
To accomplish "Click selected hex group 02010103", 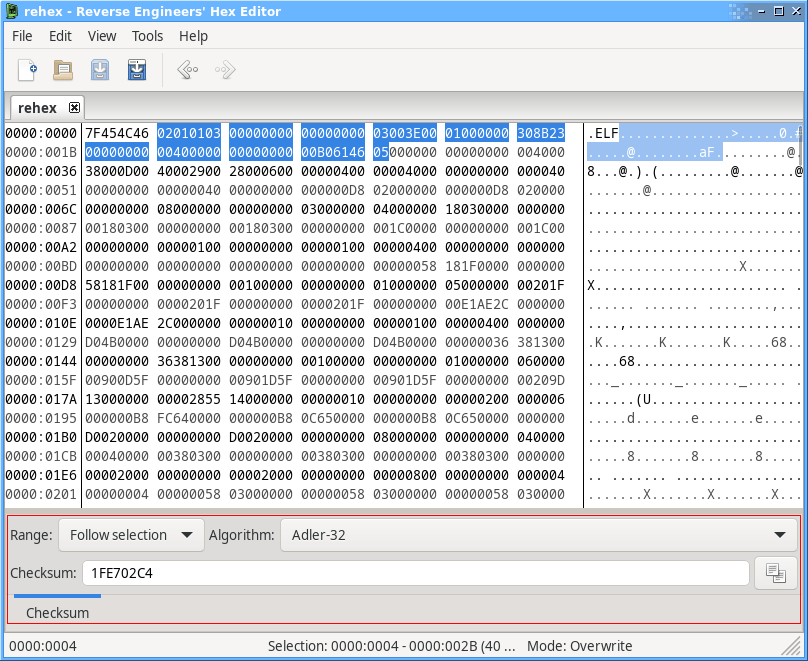I will point(189,133).
